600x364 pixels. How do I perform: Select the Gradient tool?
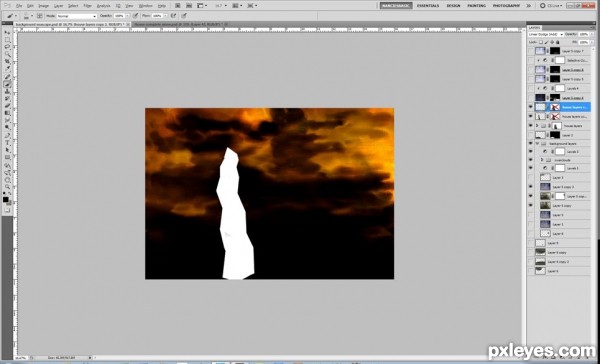tap(7, 113)
